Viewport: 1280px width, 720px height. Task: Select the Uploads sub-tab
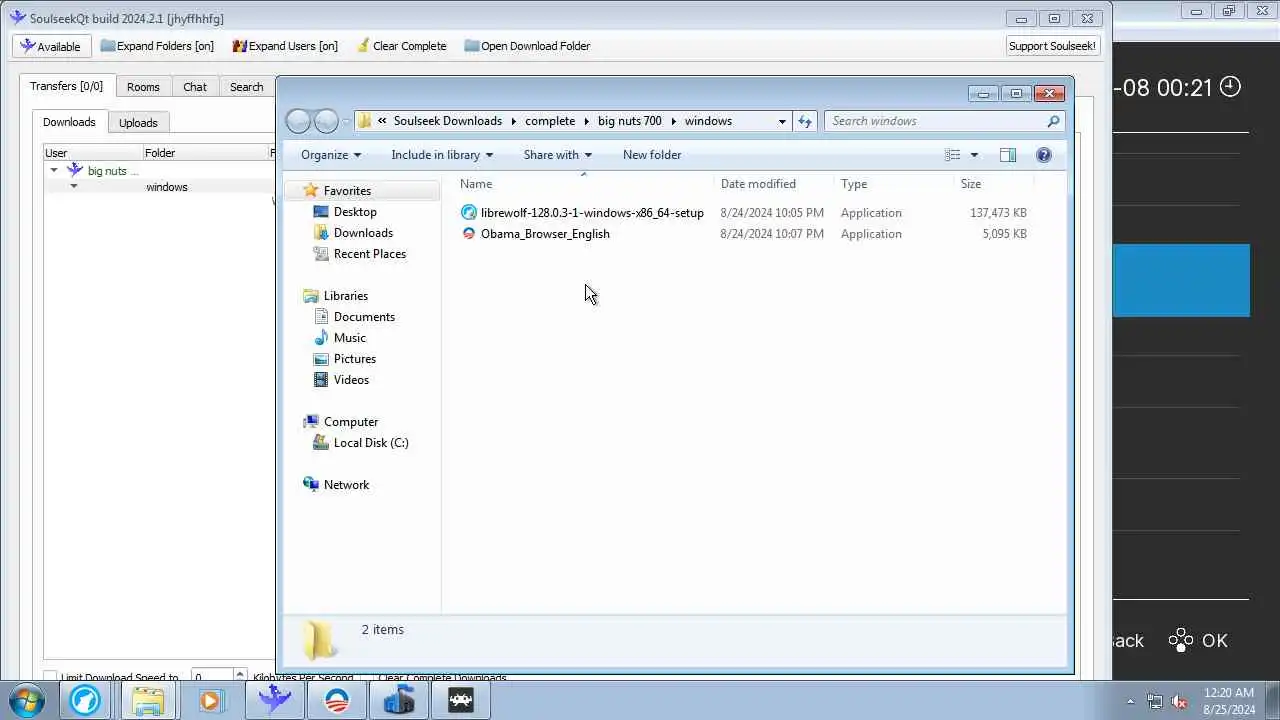click(x=138, y=123)
